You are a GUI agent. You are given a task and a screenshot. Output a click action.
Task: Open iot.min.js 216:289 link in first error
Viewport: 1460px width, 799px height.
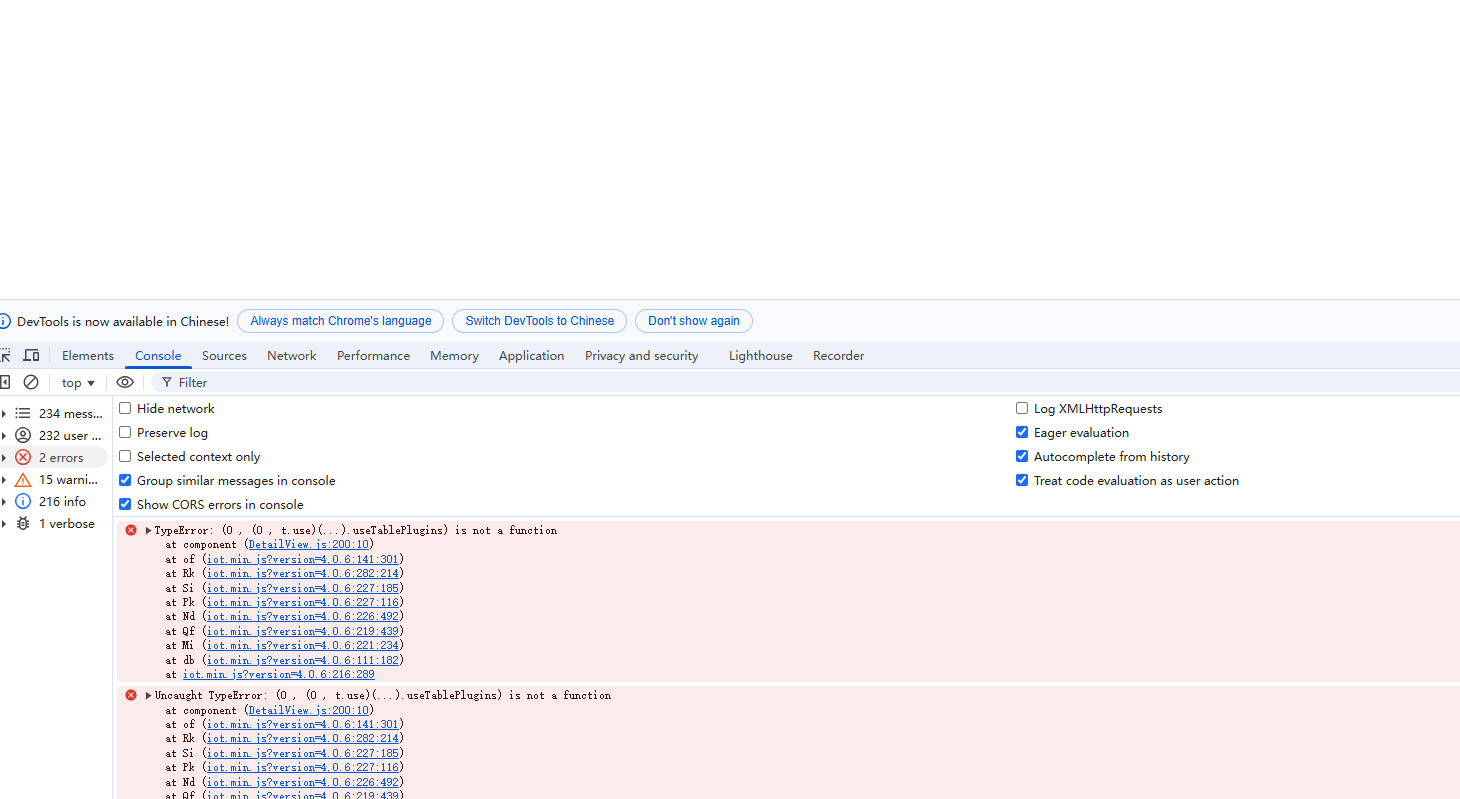pos(278,675)
